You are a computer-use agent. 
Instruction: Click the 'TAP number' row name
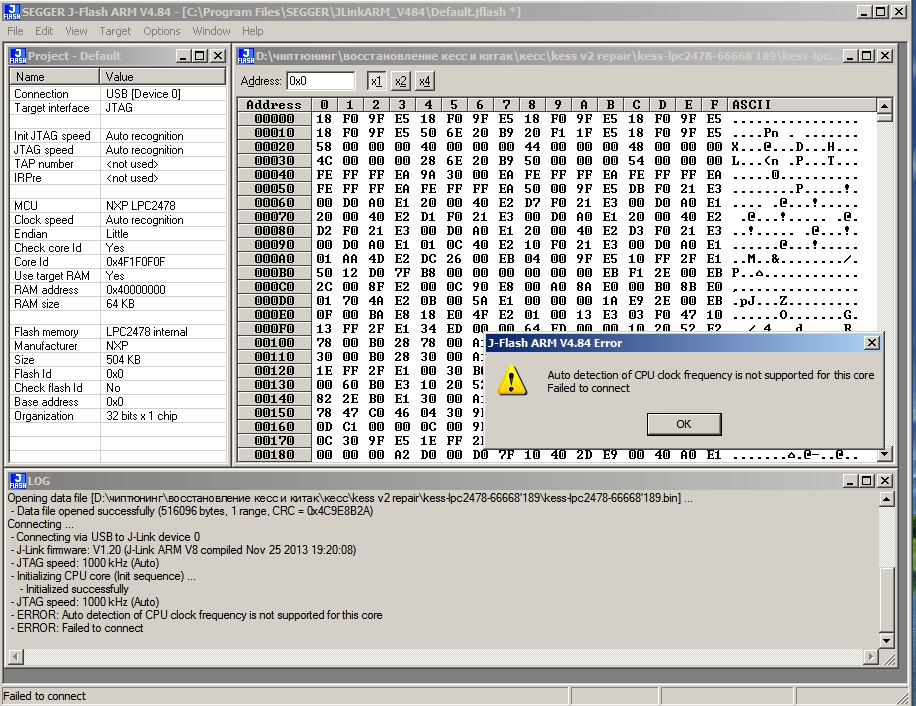coord(44,164)
